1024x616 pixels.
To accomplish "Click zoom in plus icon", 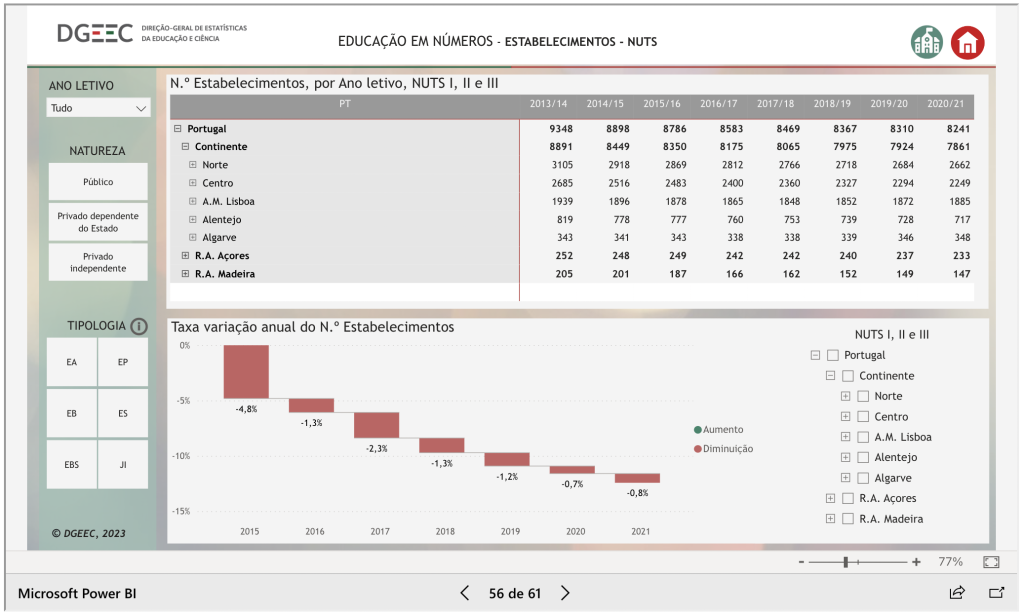I will pyautogui.click(x=916, y=562).
